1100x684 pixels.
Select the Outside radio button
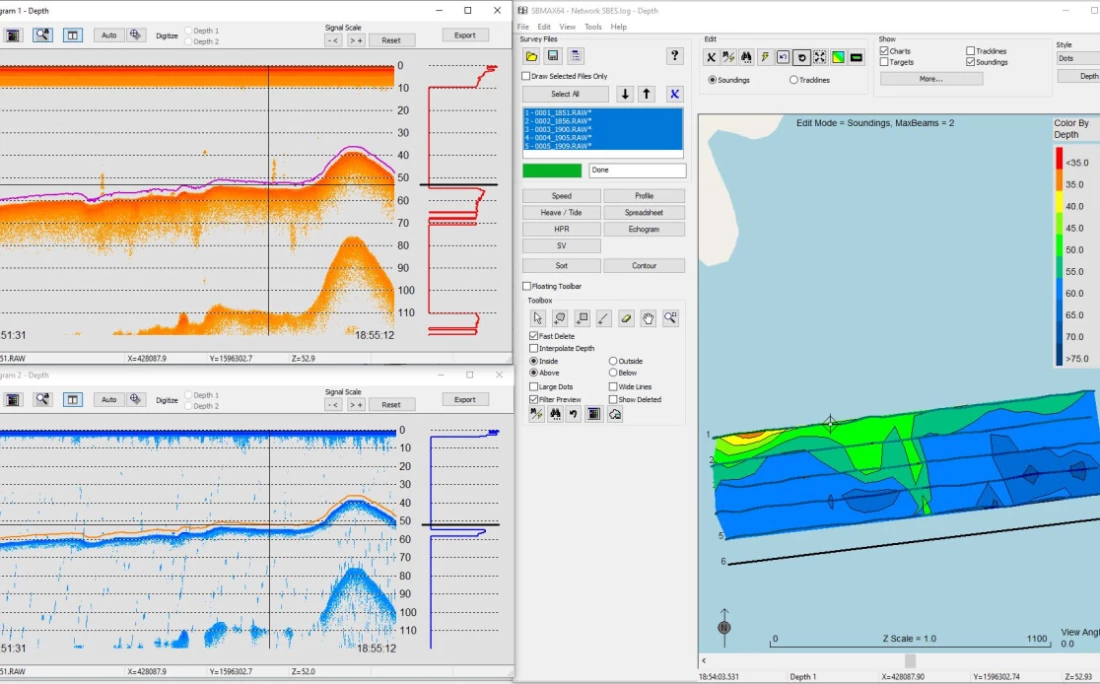614,361
